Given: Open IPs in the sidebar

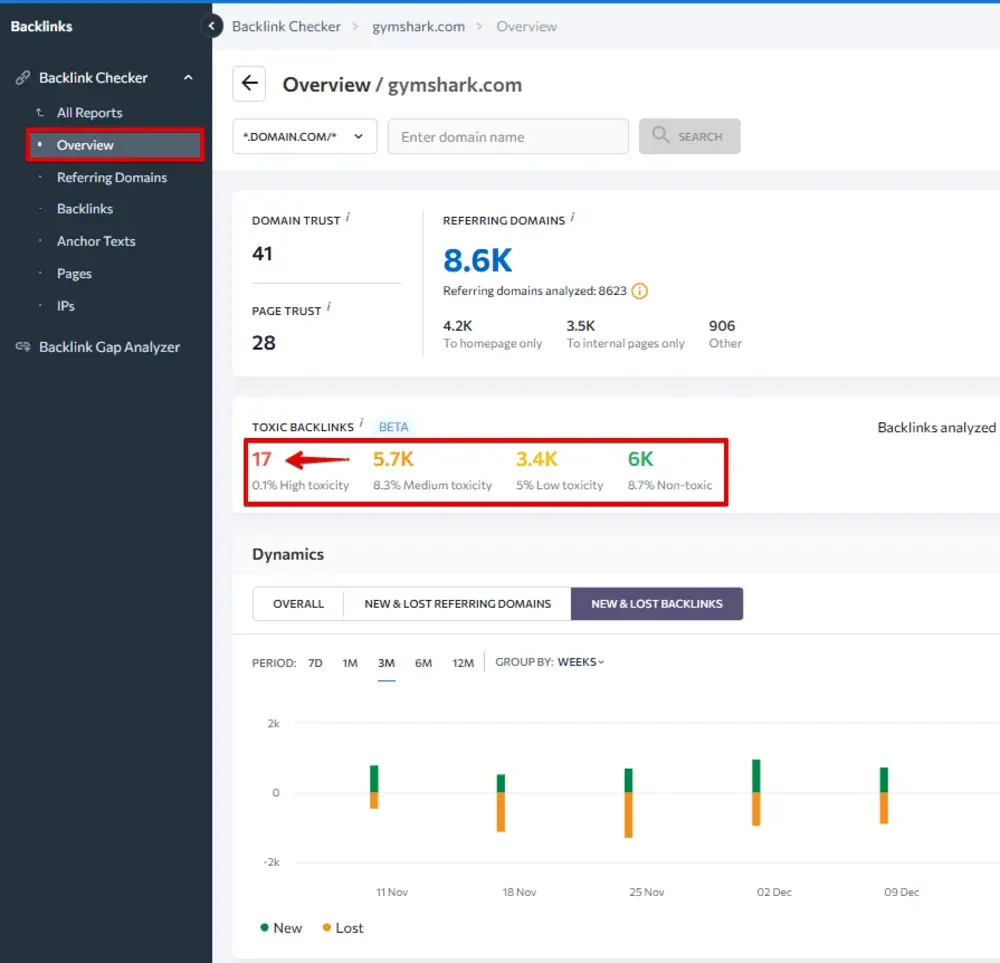Looking at the screenshot, I should 66,306.
